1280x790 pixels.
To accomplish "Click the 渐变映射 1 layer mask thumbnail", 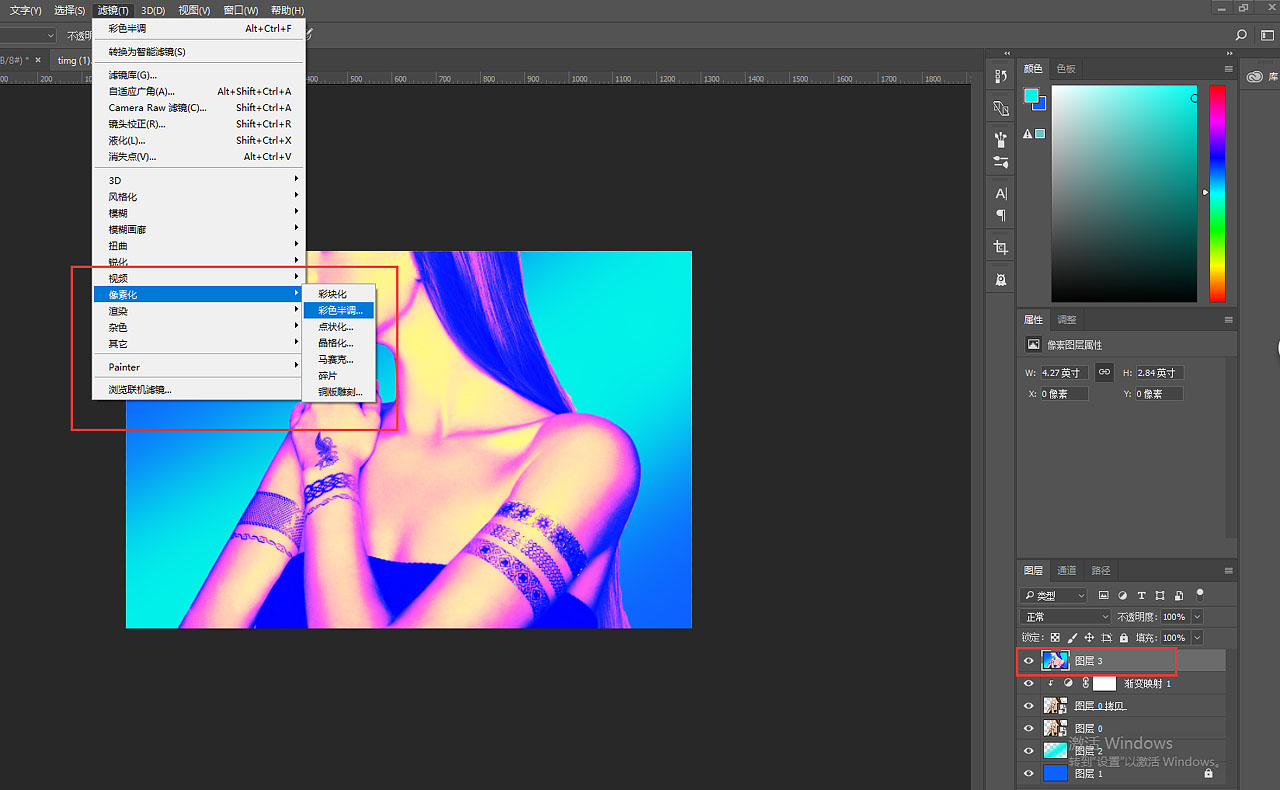I will pyautogui.click(x=1104, y=683).
